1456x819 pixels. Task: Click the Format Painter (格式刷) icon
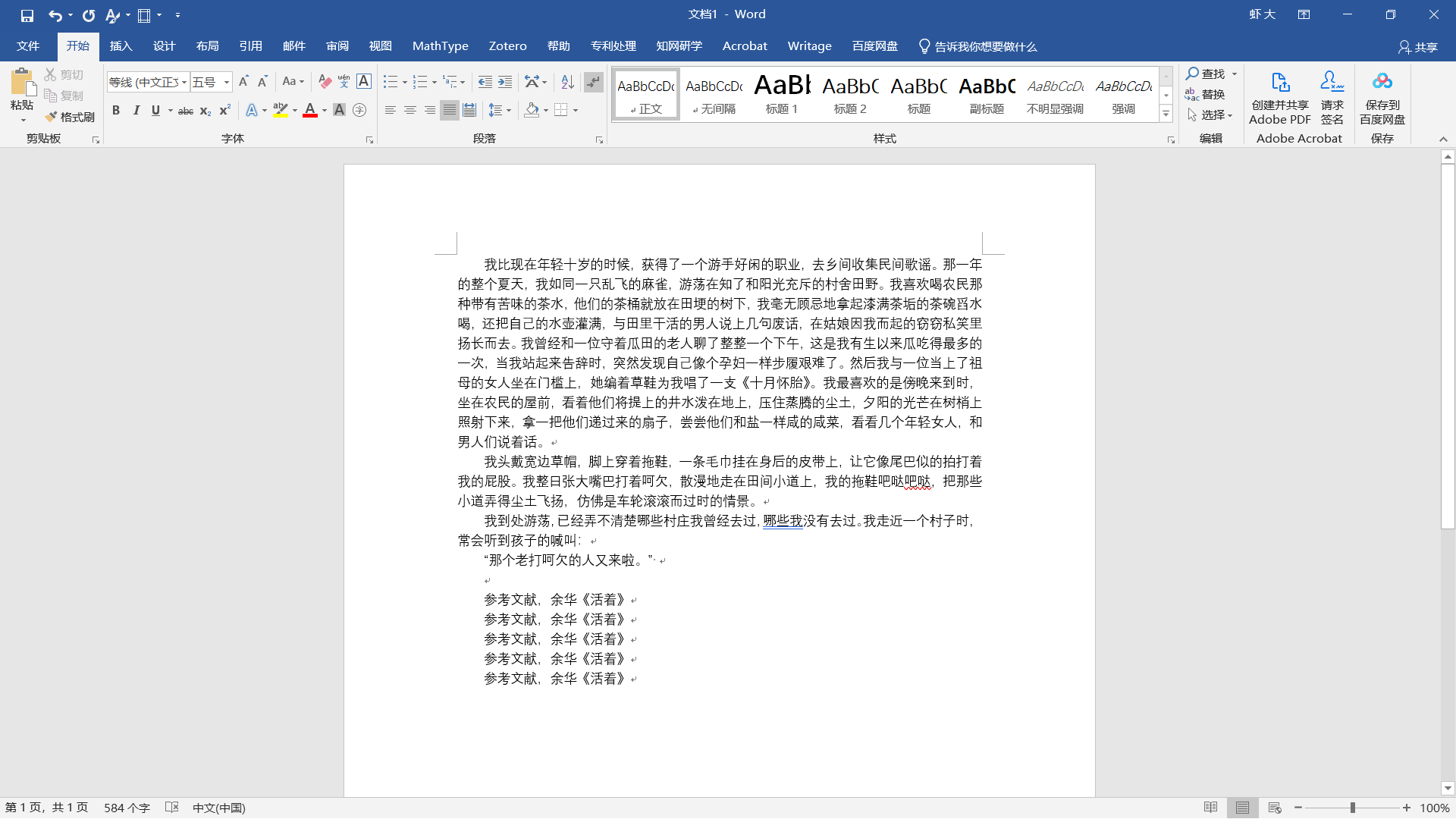(52, 117)
